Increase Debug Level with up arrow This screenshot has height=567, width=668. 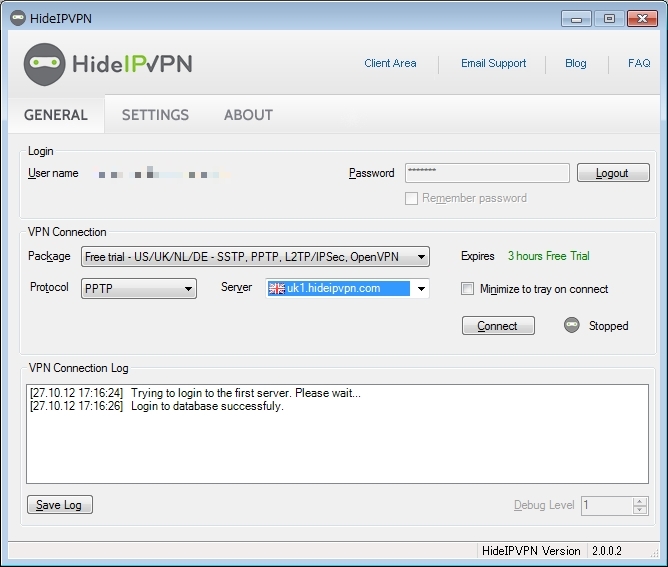(x=640, y=501)
